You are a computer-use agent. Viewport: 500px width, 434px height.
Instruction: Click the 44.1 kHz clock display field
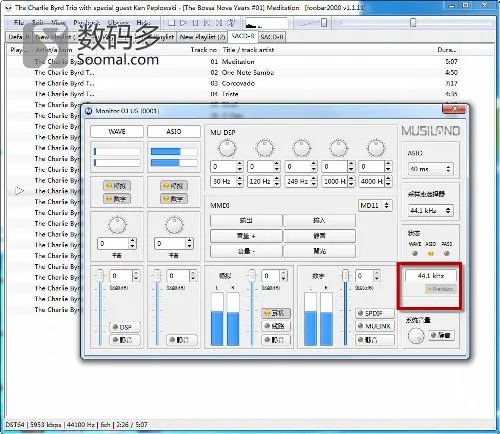click(x=430, y=276)
